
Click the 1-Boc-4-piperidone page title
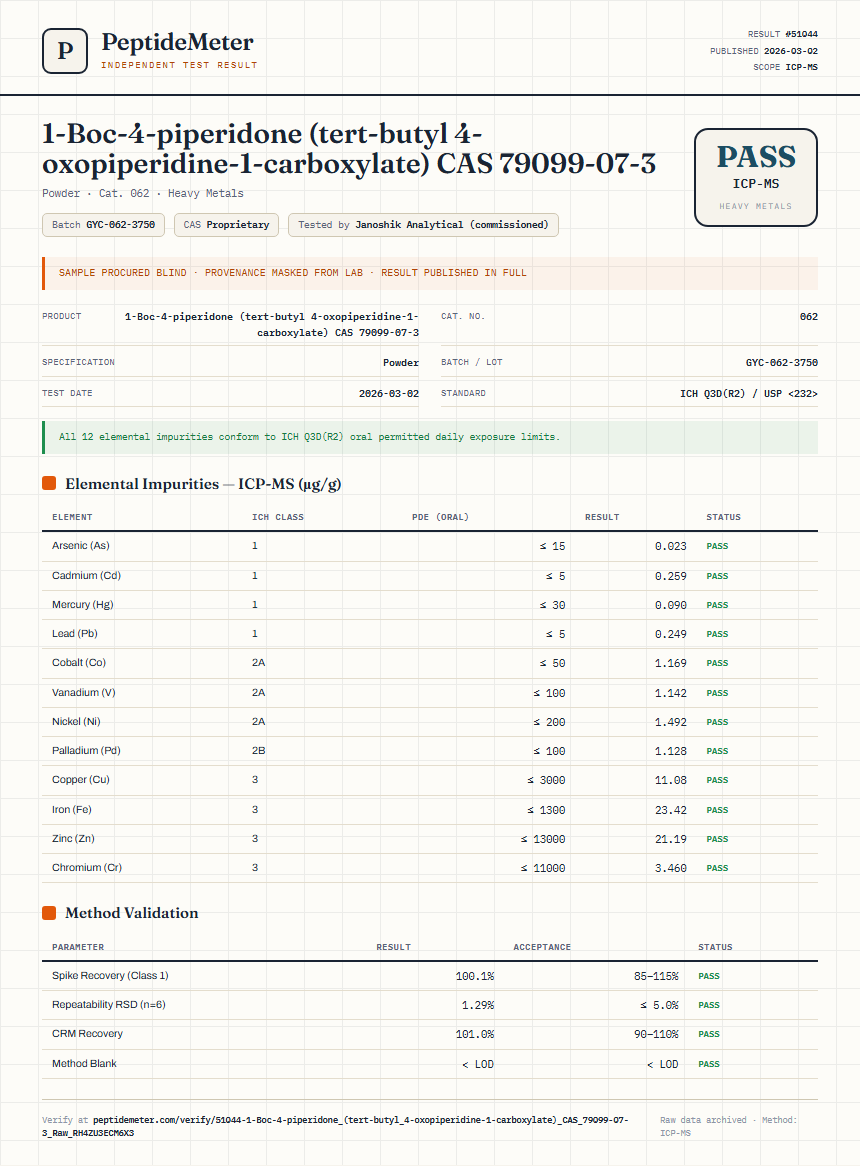[x=349, y=148]
